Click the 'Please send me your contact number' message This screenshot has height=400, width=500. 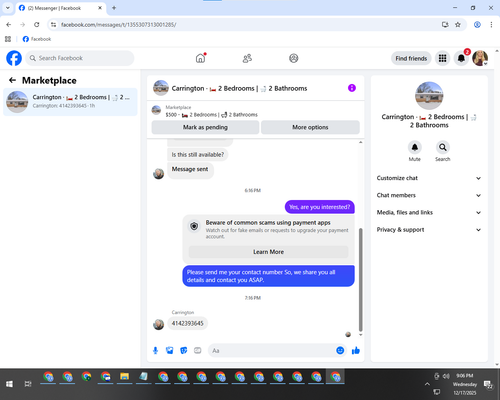point(268,276)
